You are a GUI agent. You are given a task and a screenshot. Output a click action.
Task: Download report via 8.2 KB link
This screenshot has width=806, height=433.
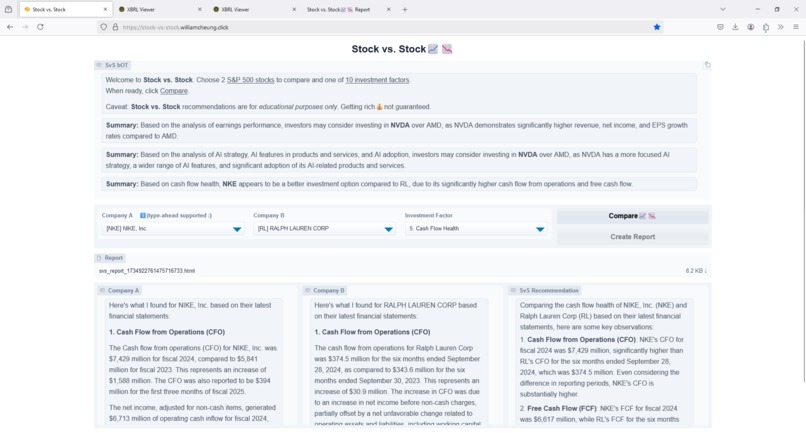click(x=696, y=270)
